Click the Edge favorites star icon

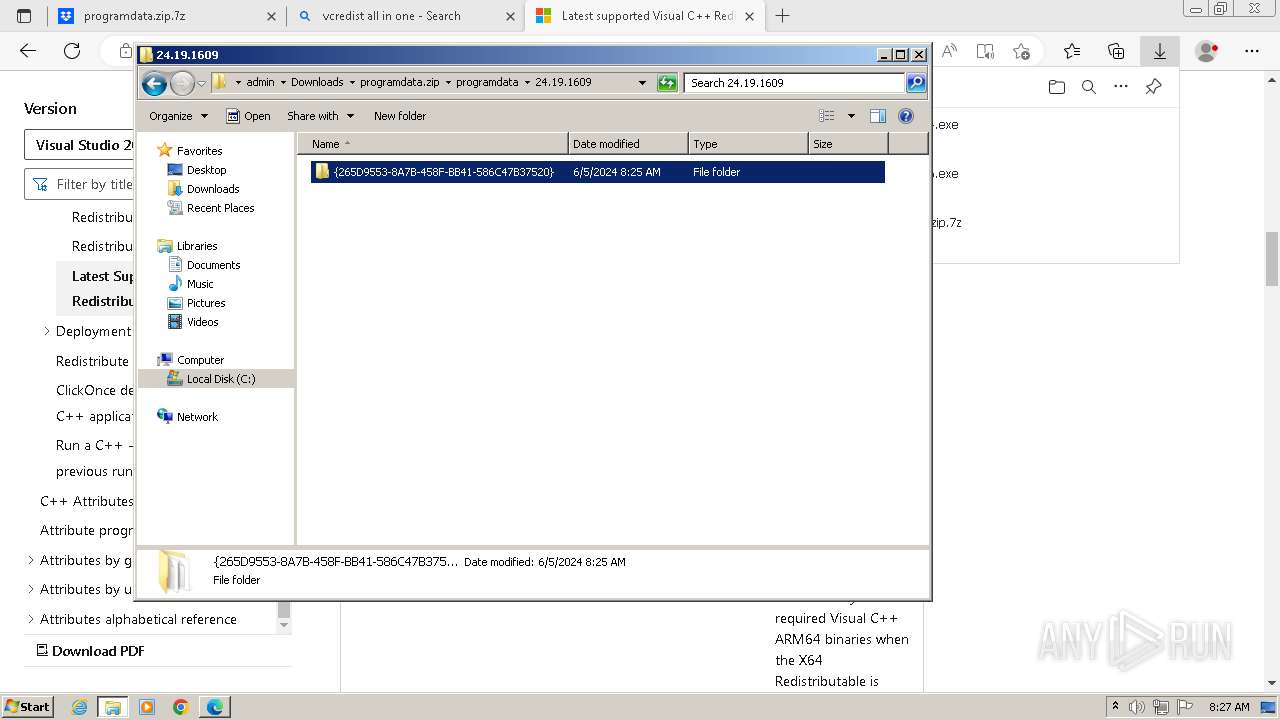tap(1072, 51)
